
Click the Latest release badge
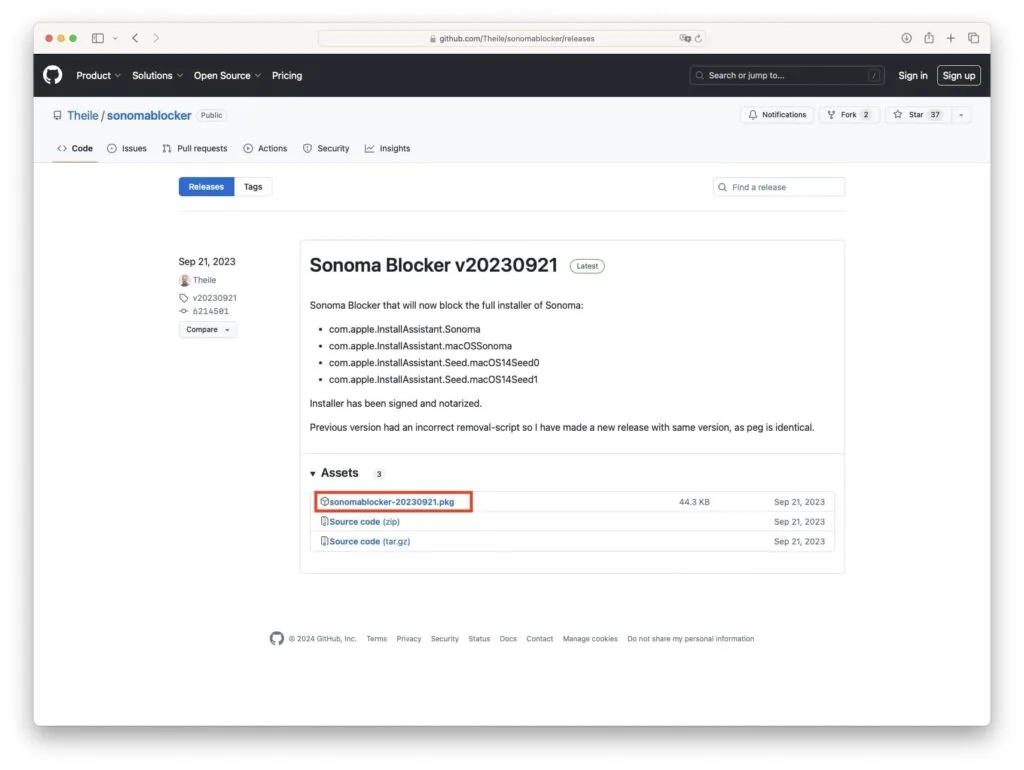tap(587, 266)
